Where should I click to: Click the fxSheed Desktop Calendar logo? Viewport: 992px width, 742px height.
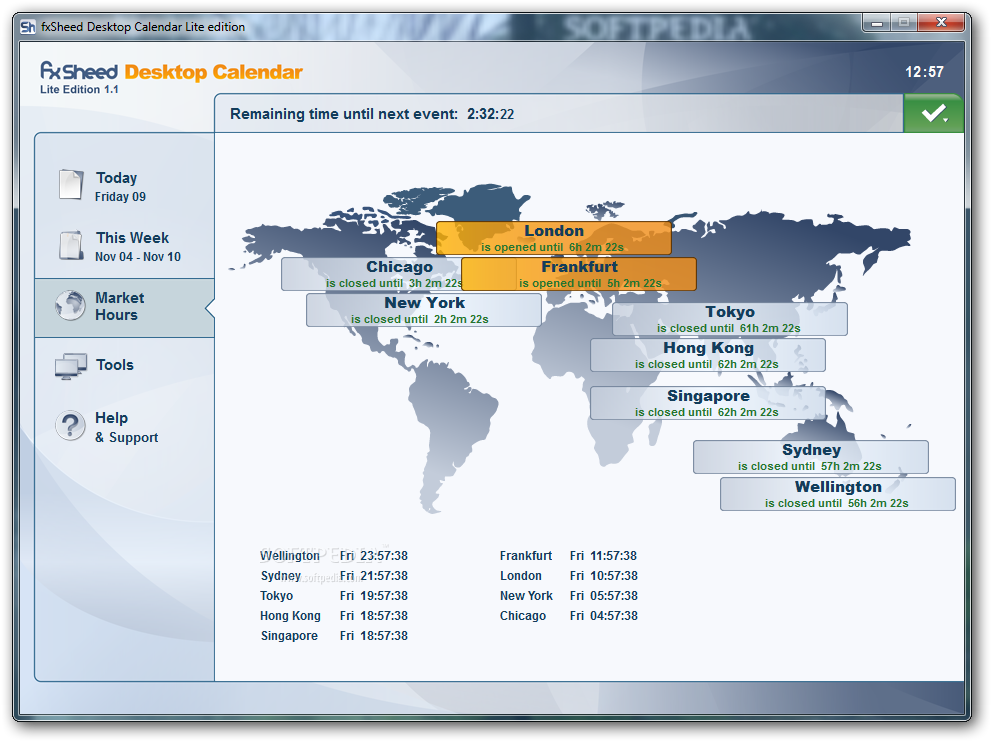171,71
